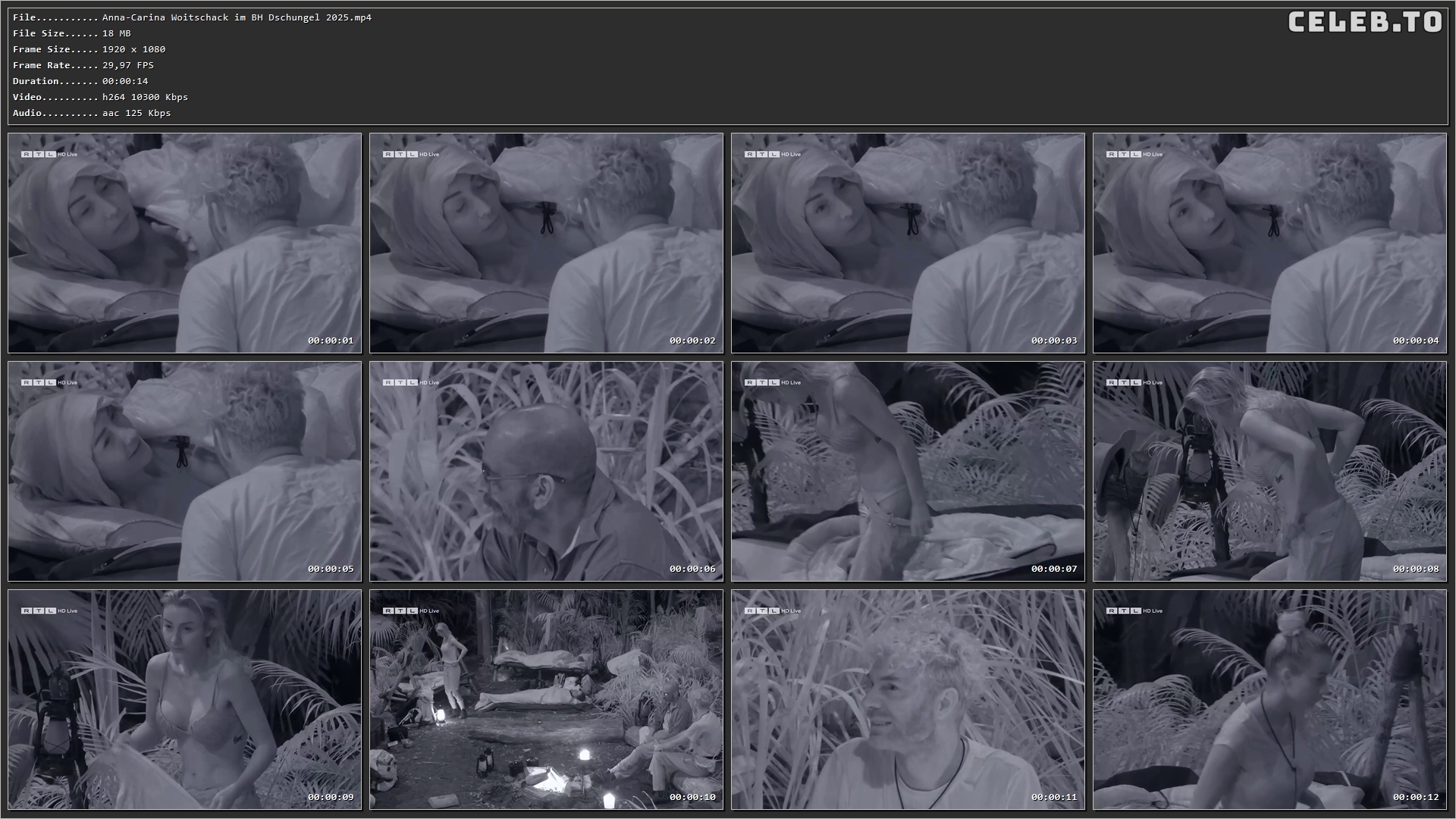Click the frame timestamped 00:00:07

pos(908,471)
